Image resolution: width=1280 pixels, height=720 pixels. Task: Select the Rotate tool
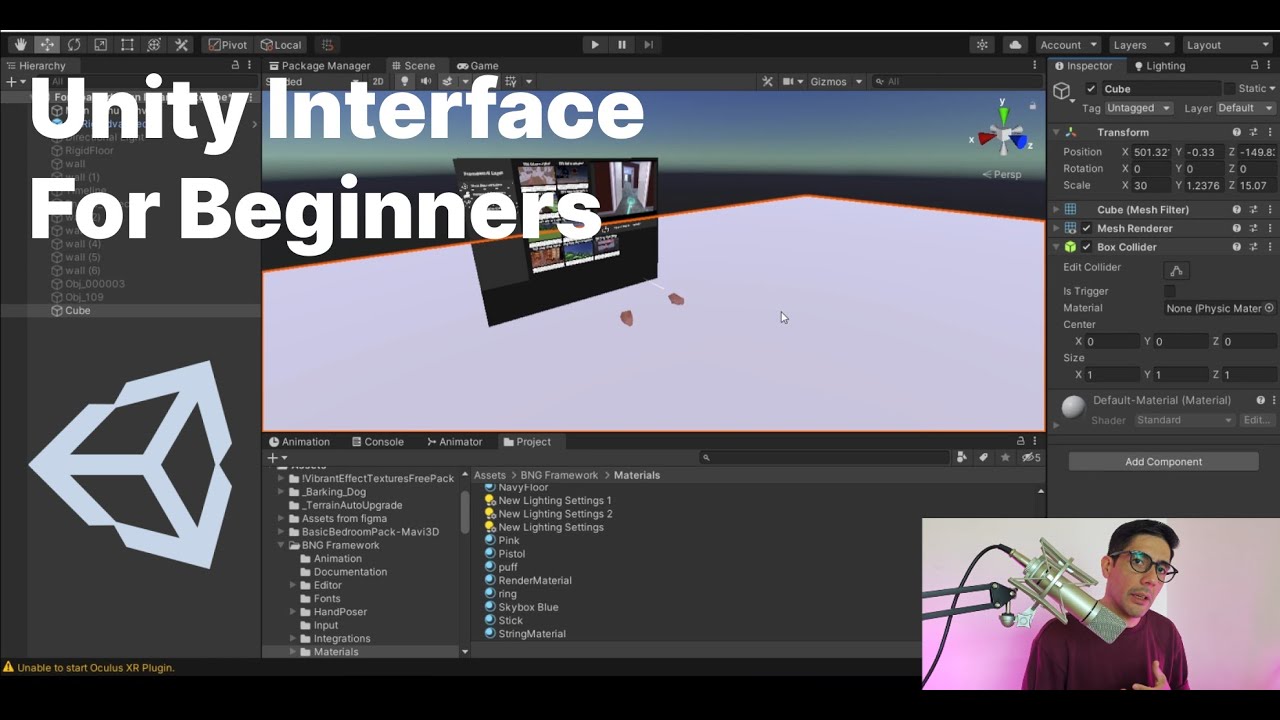pos(74,45)
